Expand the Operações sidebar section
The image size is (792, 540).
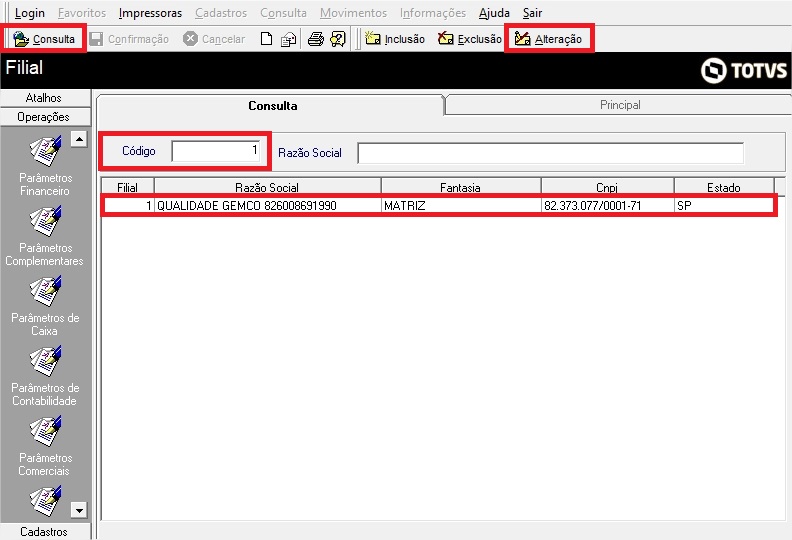click(x=44, y=117)
